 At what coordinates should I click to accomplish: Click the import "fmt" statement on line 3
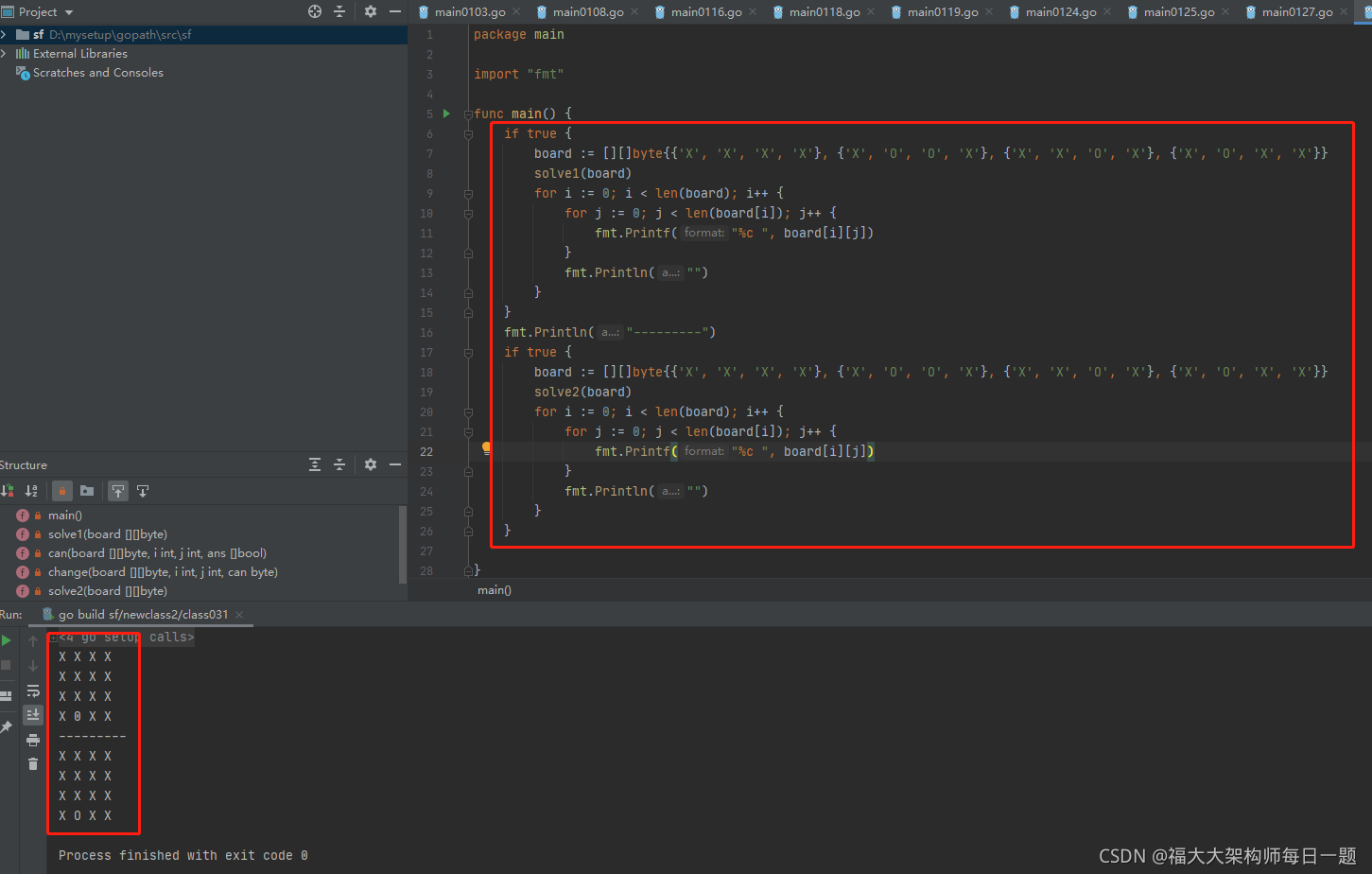519,74
